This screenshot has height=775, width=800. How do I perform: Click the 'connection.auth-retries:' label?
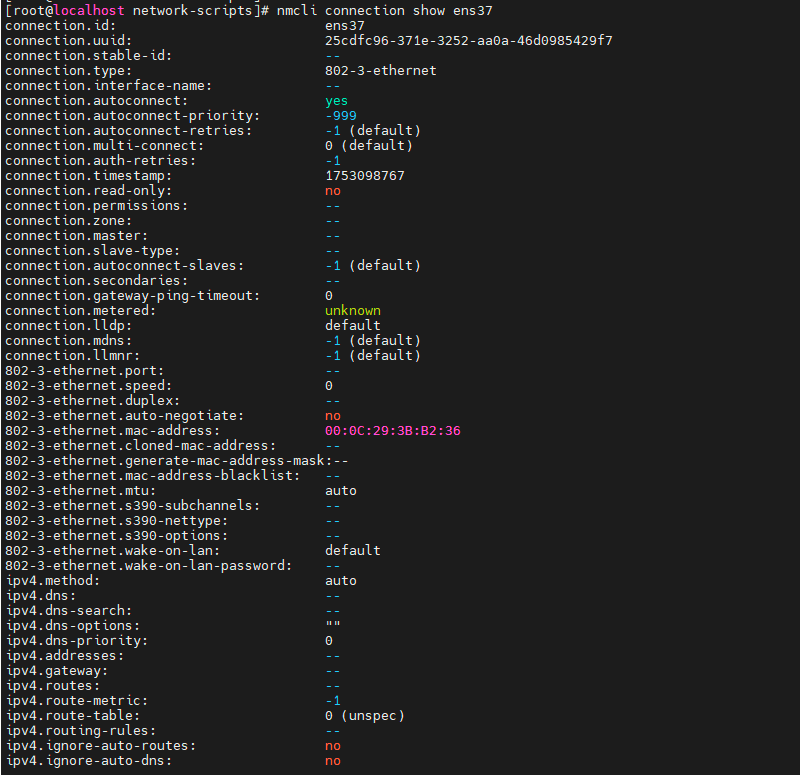pos(101,161)
